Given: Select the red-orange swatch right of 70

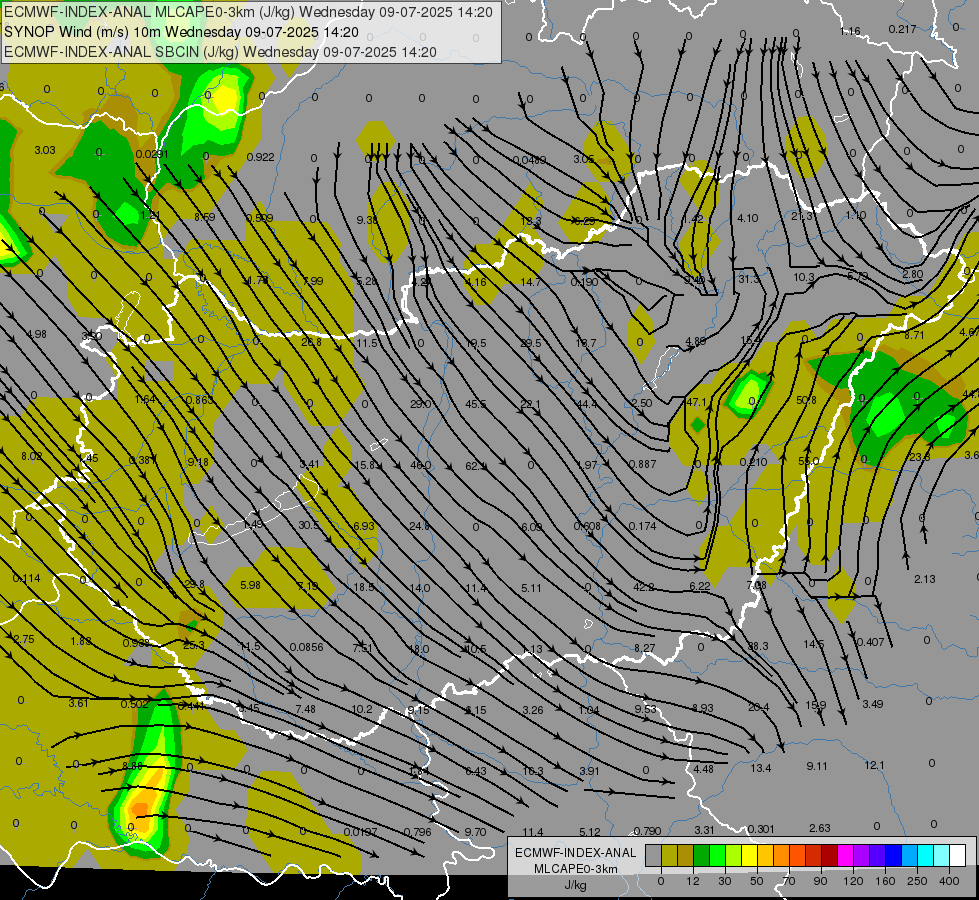Looking at the screenshot, I should pyautogui.click(x=797, y=855).
